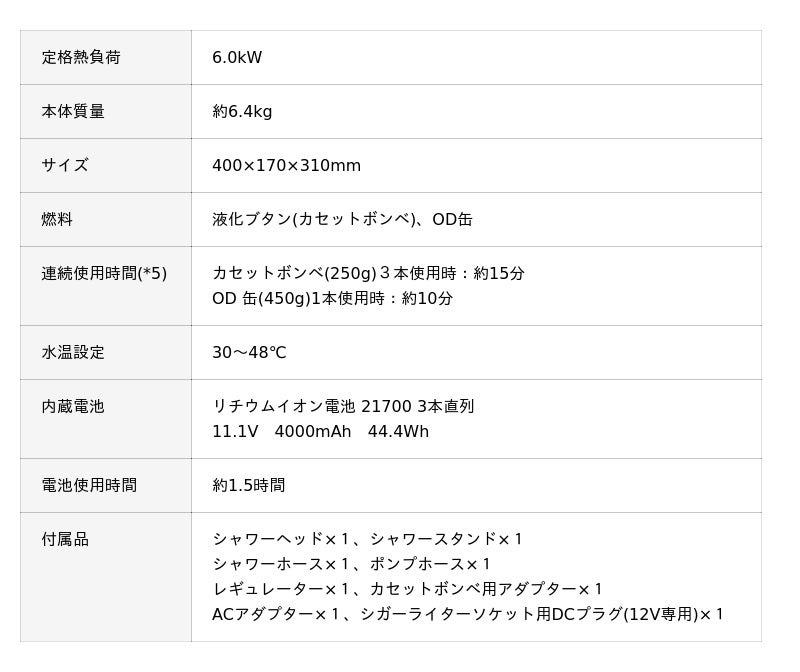
Task: Click the 約6.4kg weight value
Action: click(242, 112)
